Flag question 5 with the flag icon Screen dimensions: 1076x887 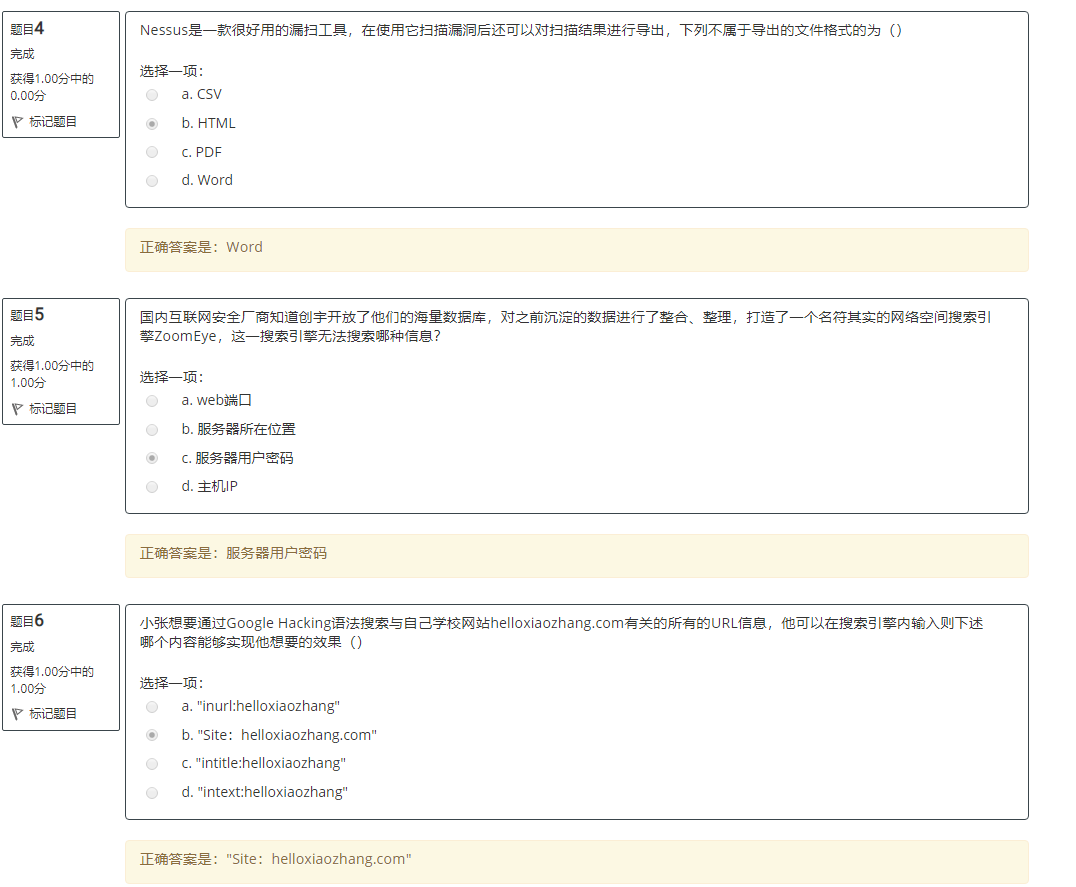click(19, 408)
